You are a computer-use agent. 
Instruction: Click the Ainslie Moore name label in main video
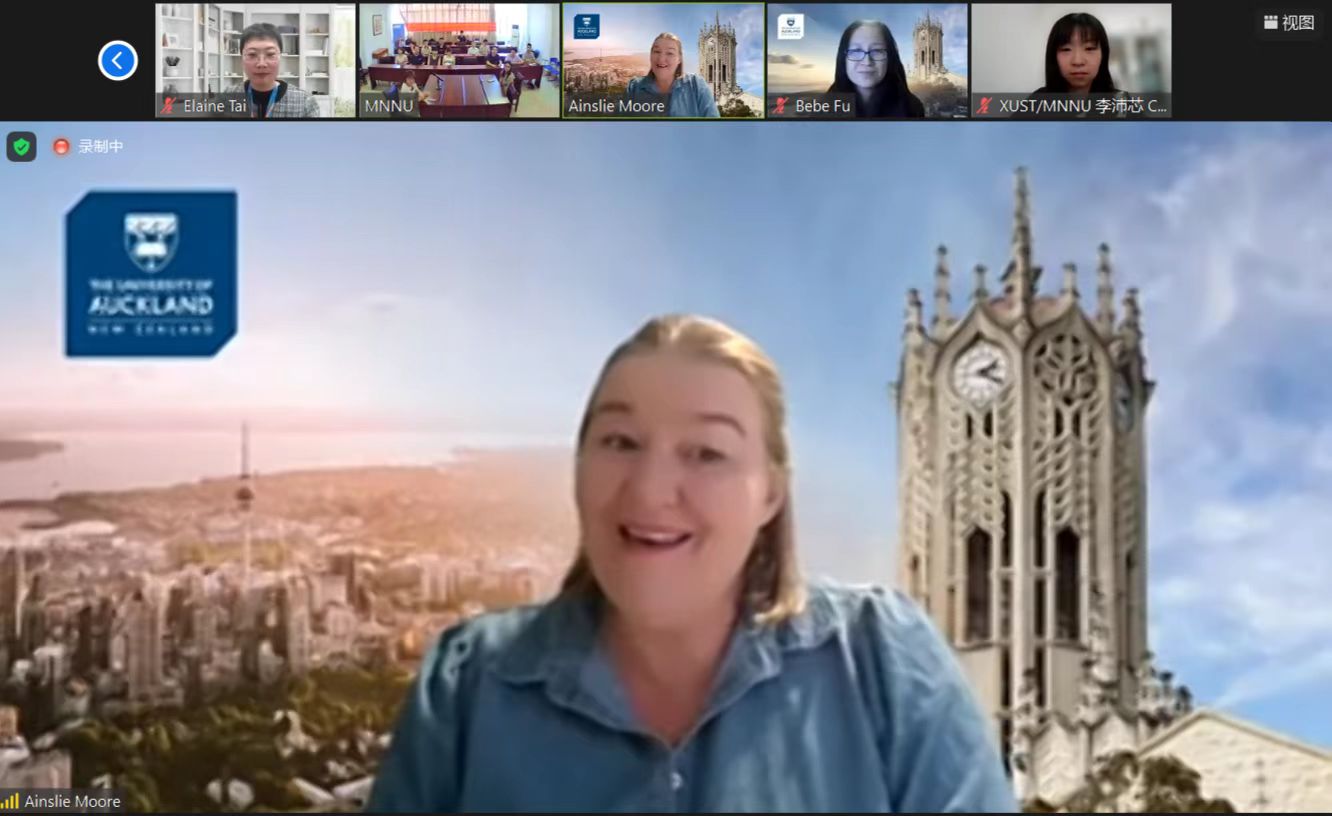(x=72, y=801)
